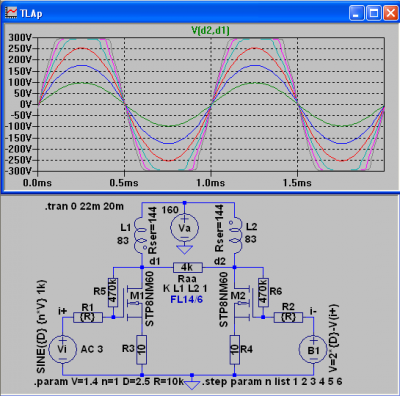Click the SINE({D} {n*V} 1k) source value

pyautogui.click(x=41, y=327)
